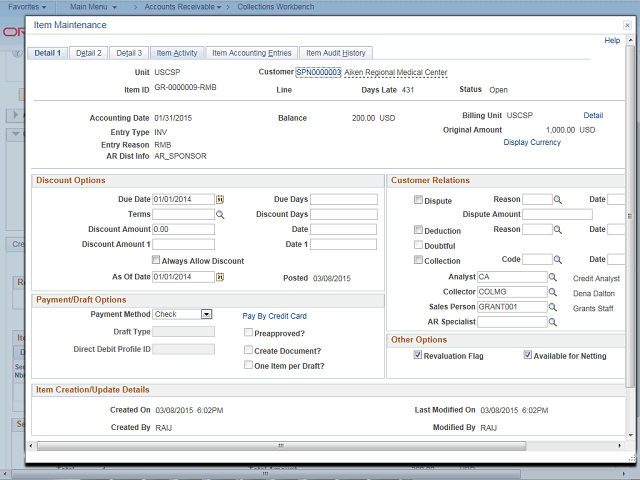The height and width of the screenshot is (480, 640).
Task: Click the Collector lookup magnifier icon
Action: (552, 292)
